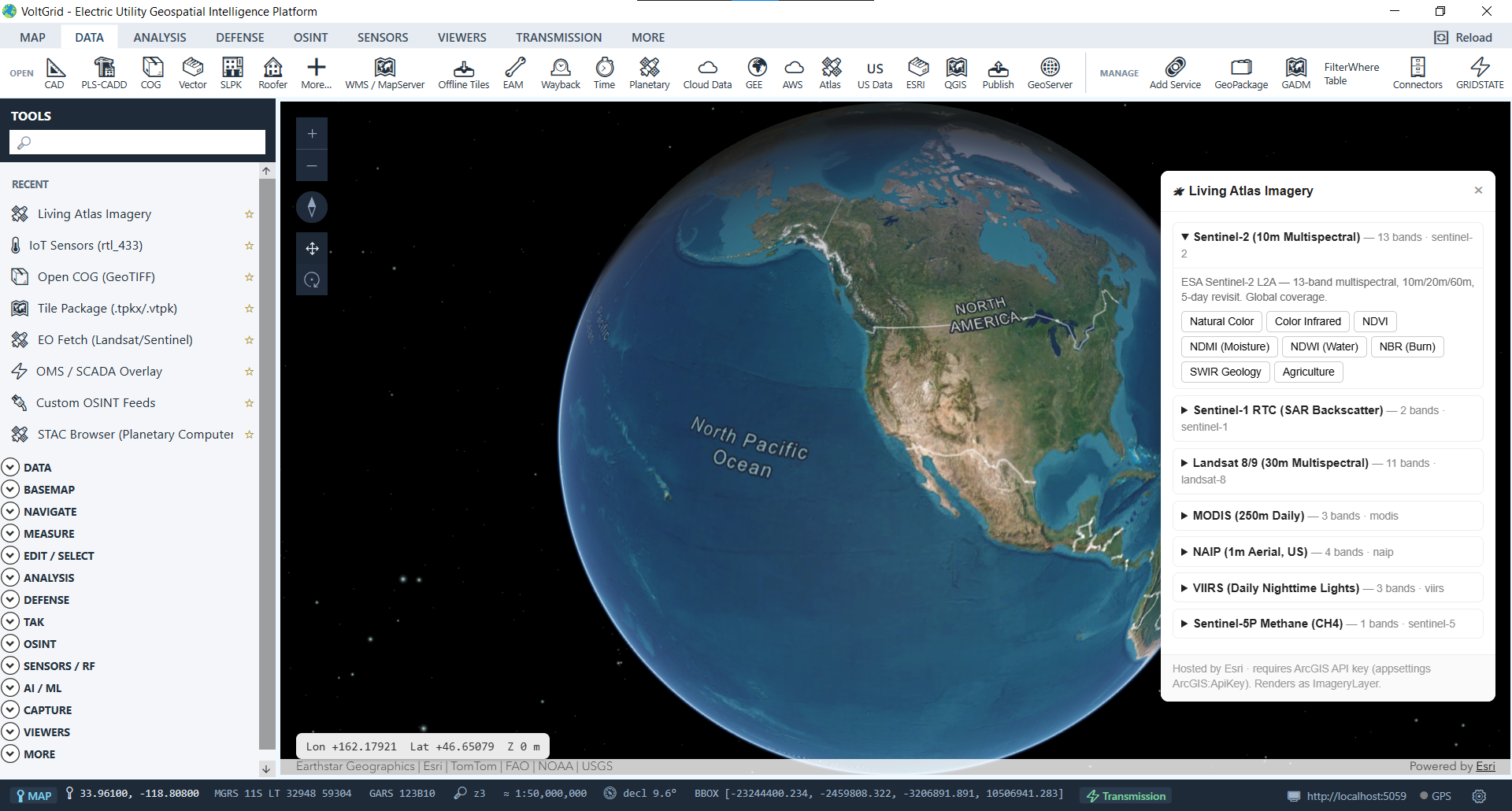This screenshot has height=811, width=1512.
Task: Open the ESRI tool
Action: pos(916,73)
